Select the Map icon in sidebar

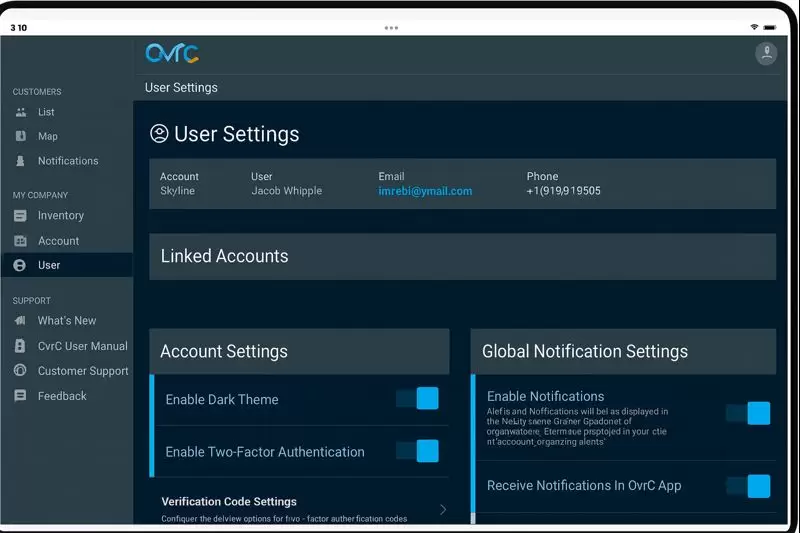(21, 136)
